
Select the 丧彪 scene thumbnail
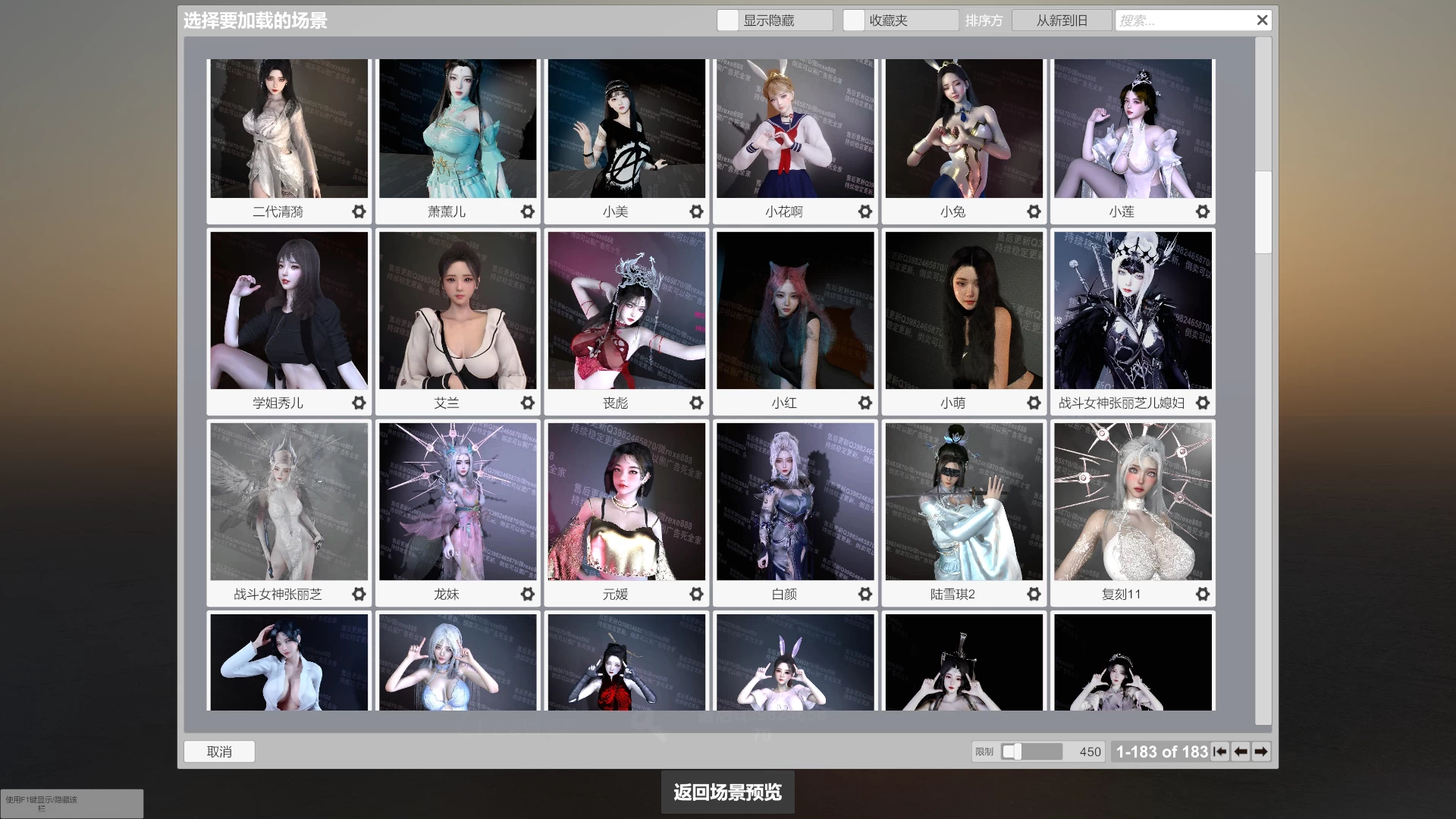(626, 311)
